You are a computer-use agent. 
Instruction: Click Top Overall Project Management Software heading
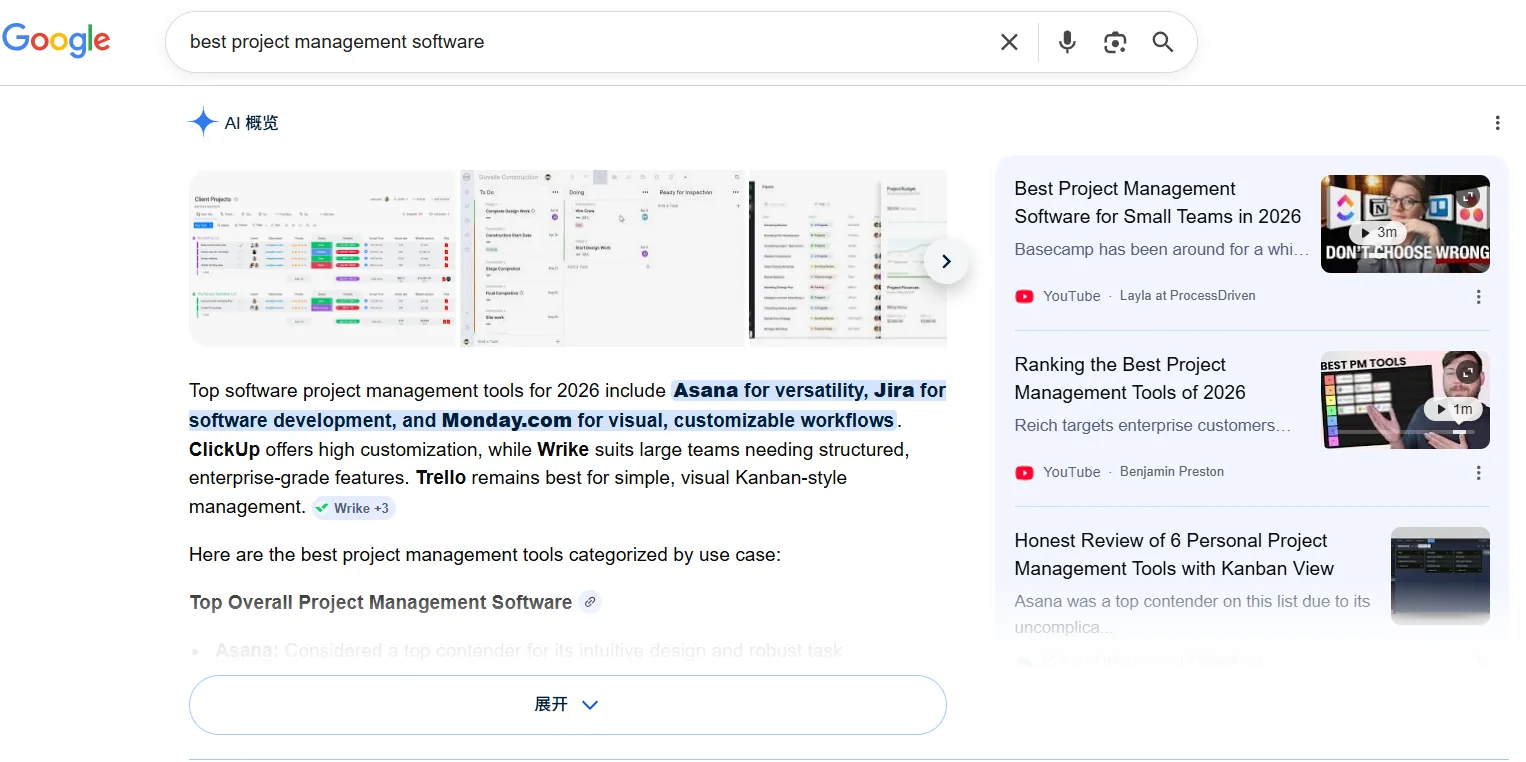(381, 602)
